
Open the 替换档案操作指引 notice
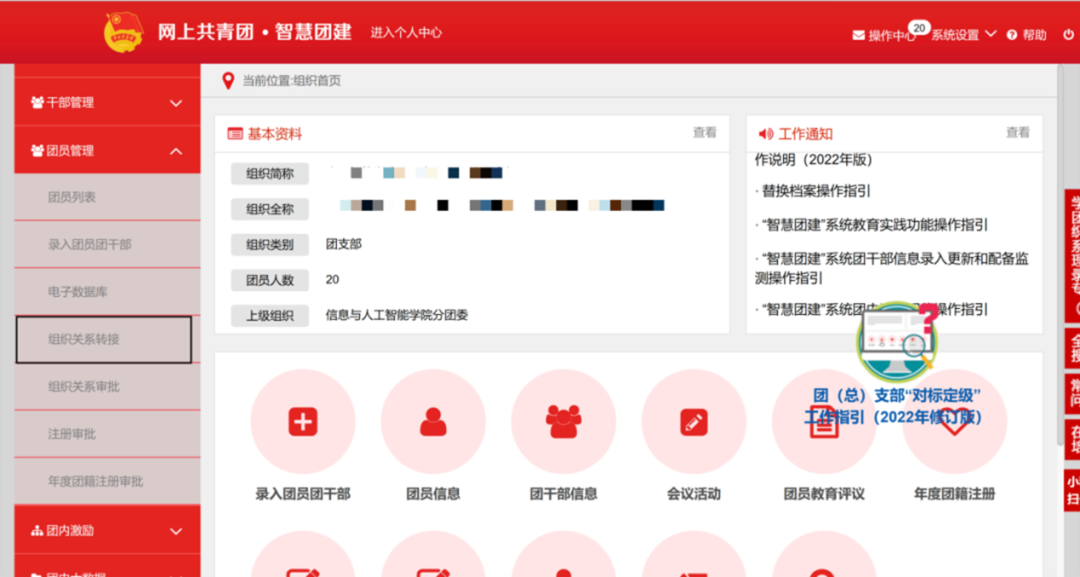pyautogui.click(x=816, y=191)
